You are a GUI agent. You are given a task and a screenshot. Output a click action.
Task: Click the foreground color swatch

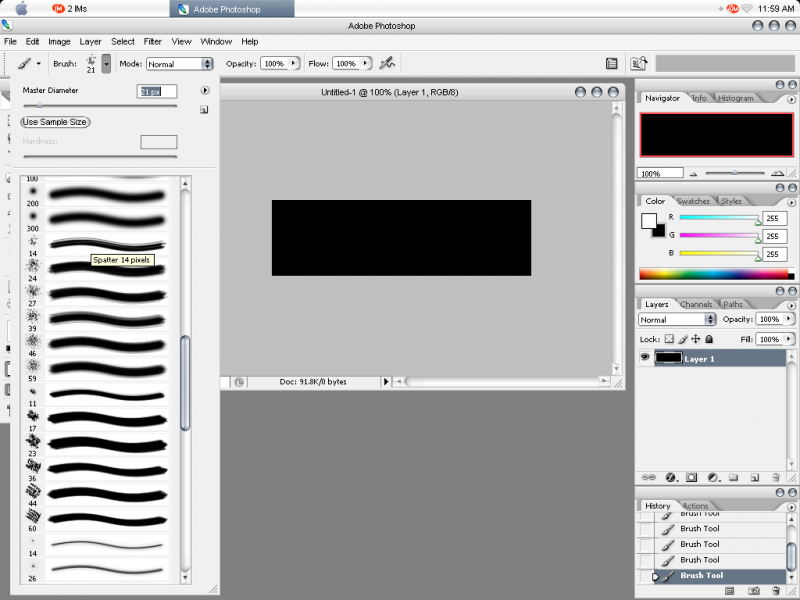click(x=648, y=221)
